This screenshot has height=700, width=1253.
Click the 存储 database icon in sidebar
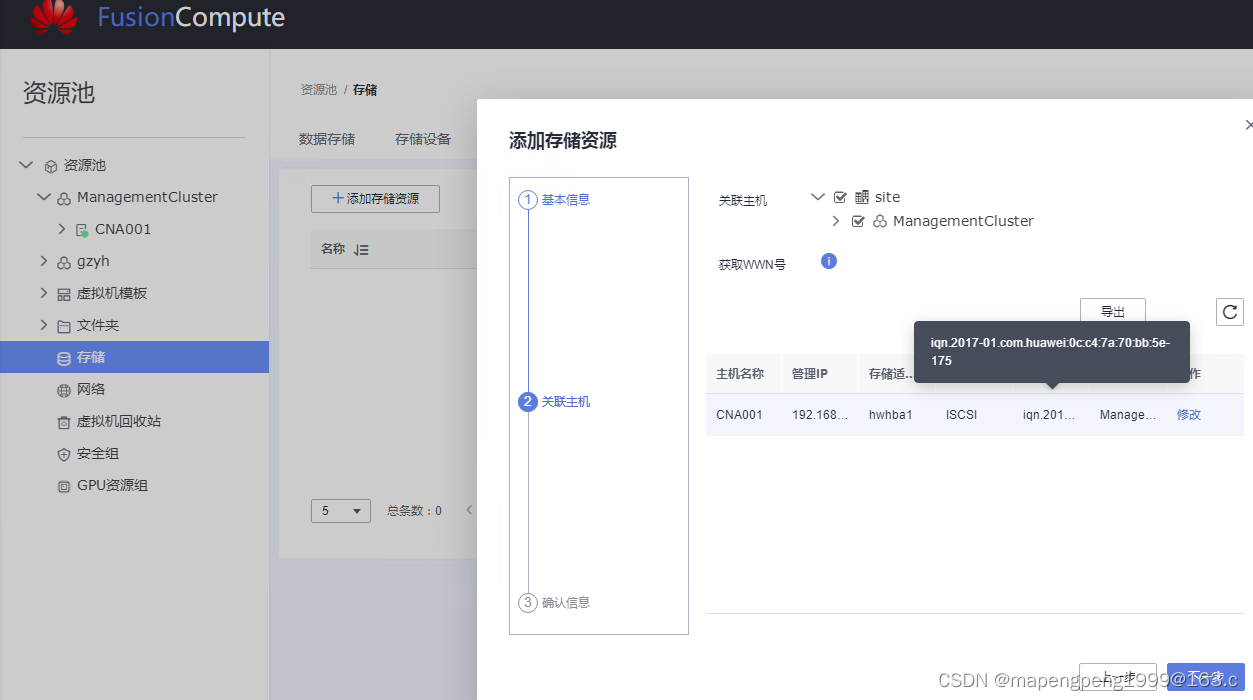(64, 358)
